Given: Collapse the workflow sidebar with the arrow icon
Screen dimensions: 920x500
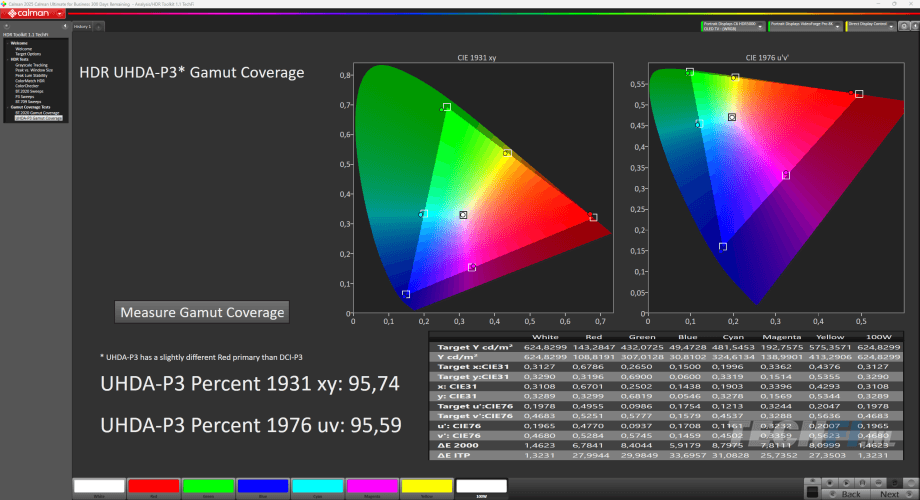Looking at the screenshot, I should (x=65, y=27).
